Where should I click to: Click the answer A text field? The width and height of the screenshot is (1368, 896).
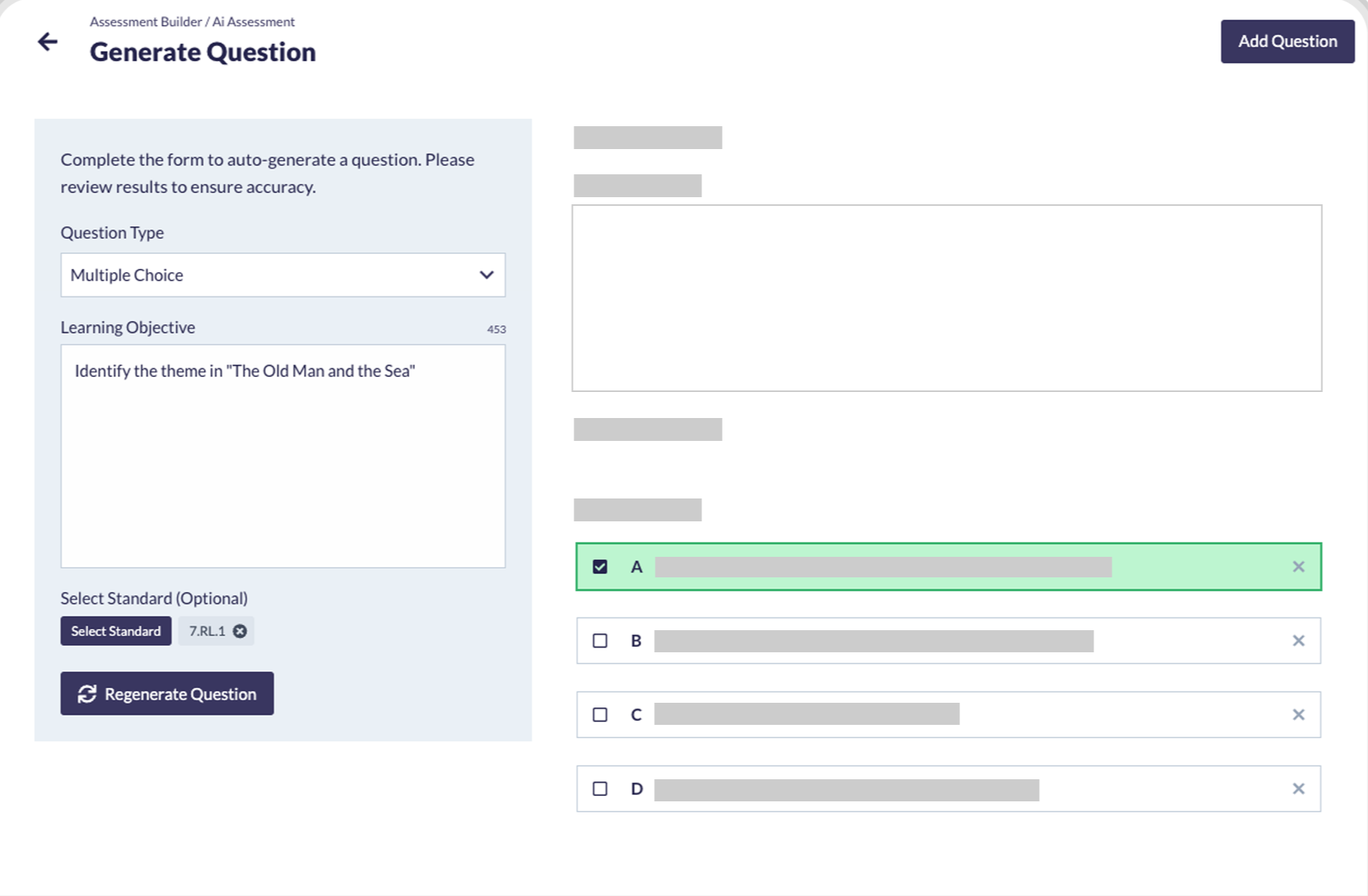882,566
